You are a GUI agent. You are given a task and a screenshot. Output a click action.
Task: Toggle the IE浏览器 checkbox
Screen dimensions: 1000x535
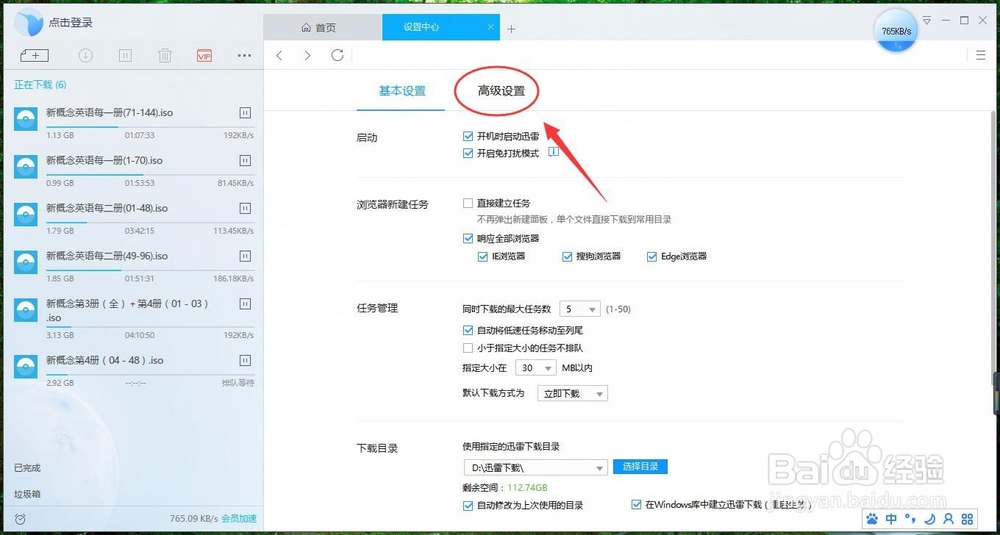(483, 256)
